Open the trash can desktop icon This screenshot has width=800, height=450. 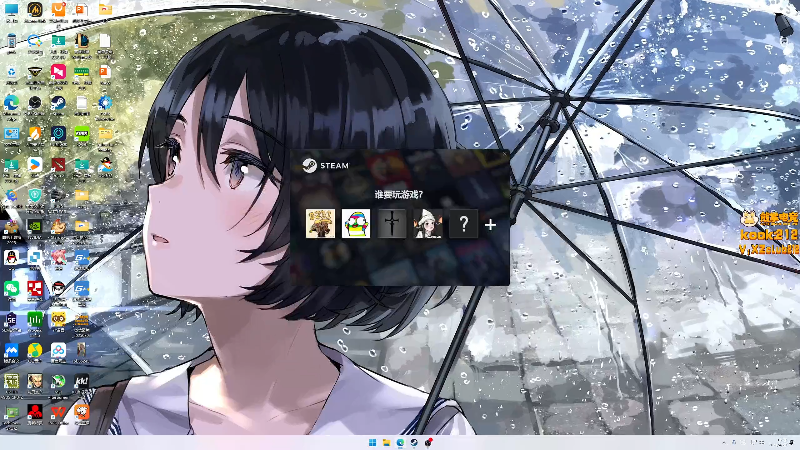[x=11, y=41]
